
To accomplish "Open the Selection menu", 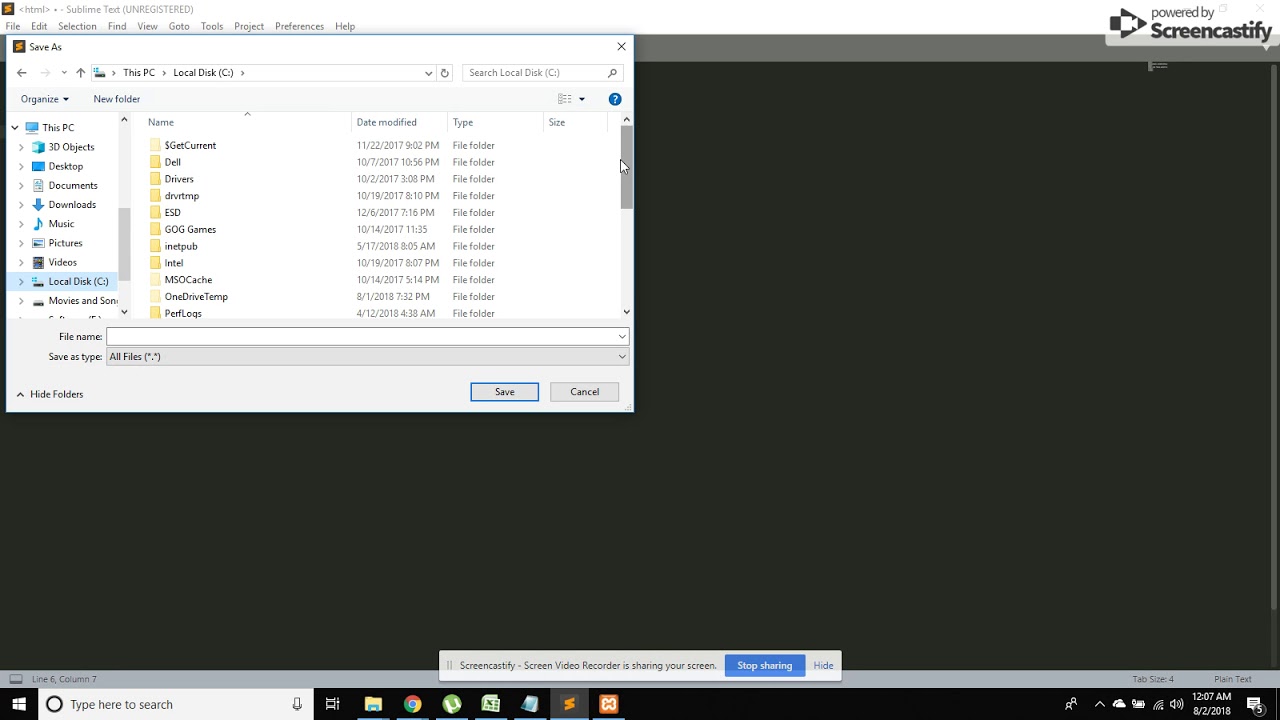I will 77,26.
